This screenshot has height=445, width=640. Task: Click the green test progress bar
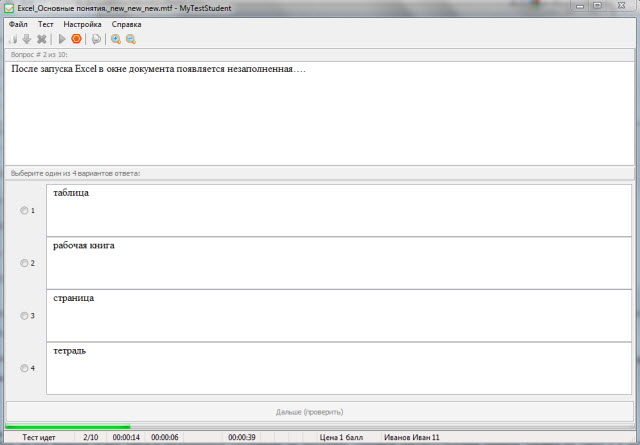click(68, 427)
